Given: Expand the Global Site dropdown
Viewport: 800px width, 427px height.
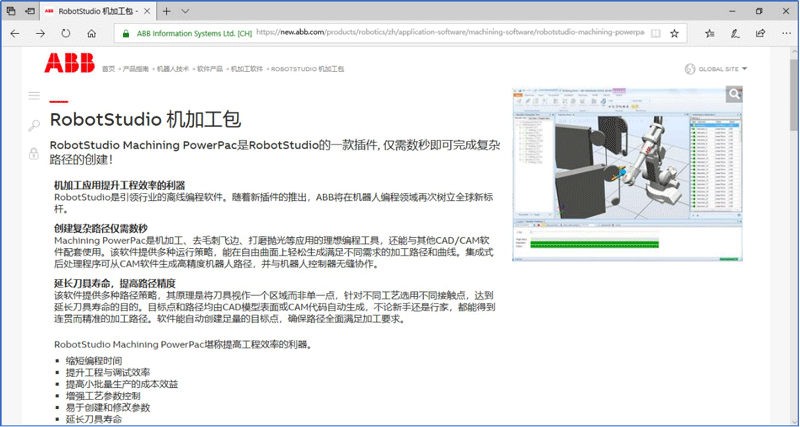Looking at the screenshot, I should click(716, 69).
